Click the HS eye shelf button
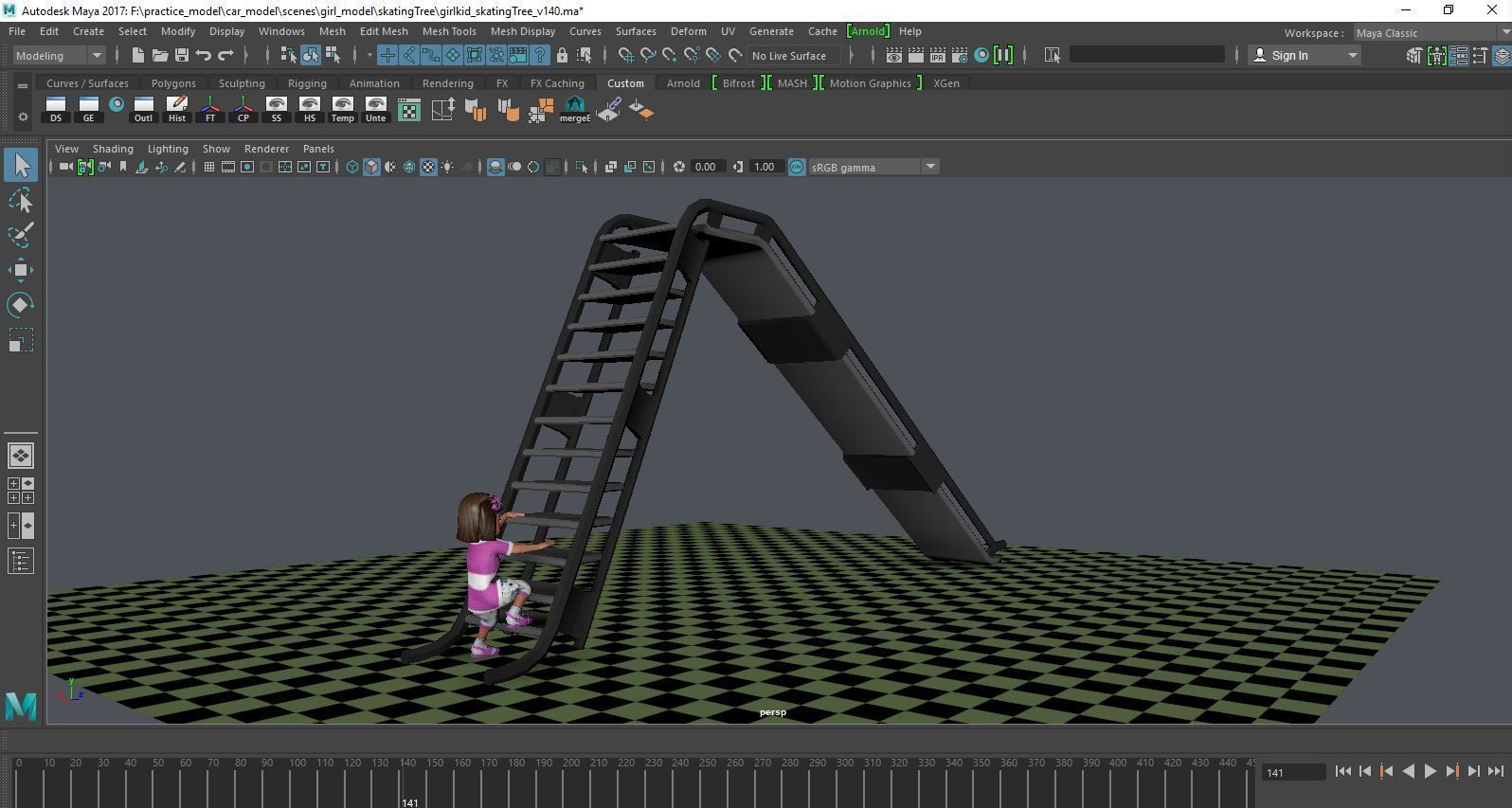1512x808 pixels. pyautogui.click(x=310, y=110)
